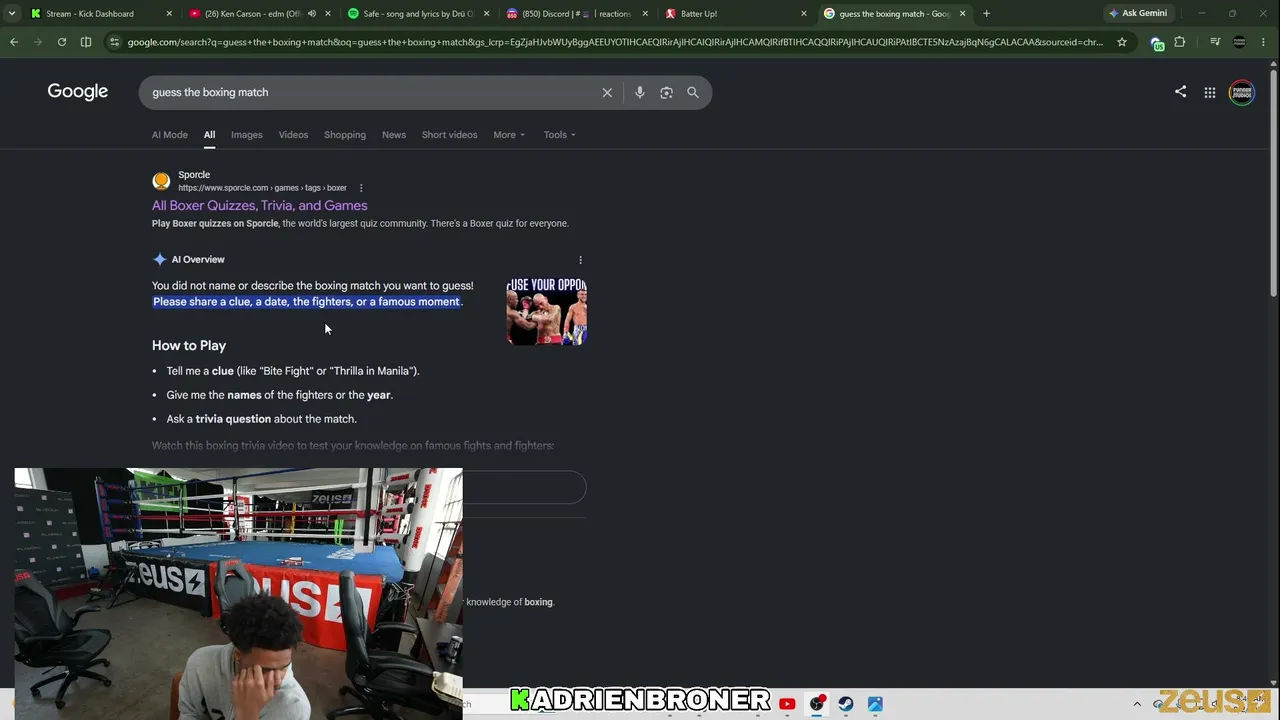The height and width of the screenshot is (720, 1280).
Task: Switch to Videos results
Action: 293,135
